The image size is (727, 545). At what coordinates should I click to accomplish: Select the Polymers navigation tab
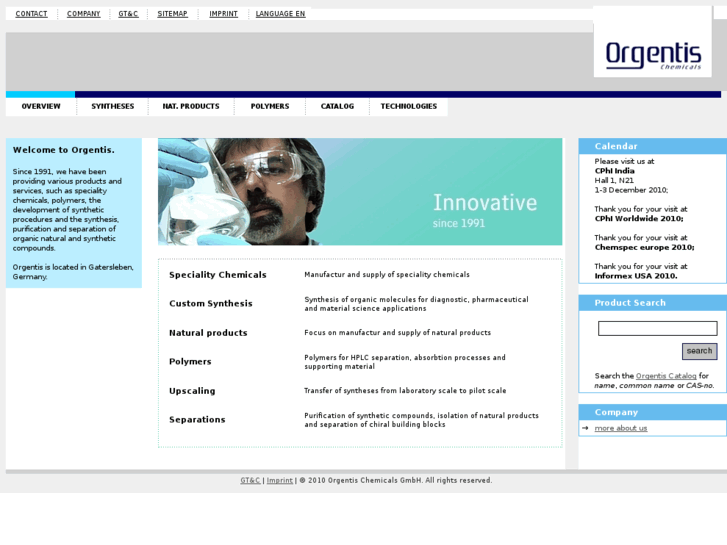click(270, 106)
